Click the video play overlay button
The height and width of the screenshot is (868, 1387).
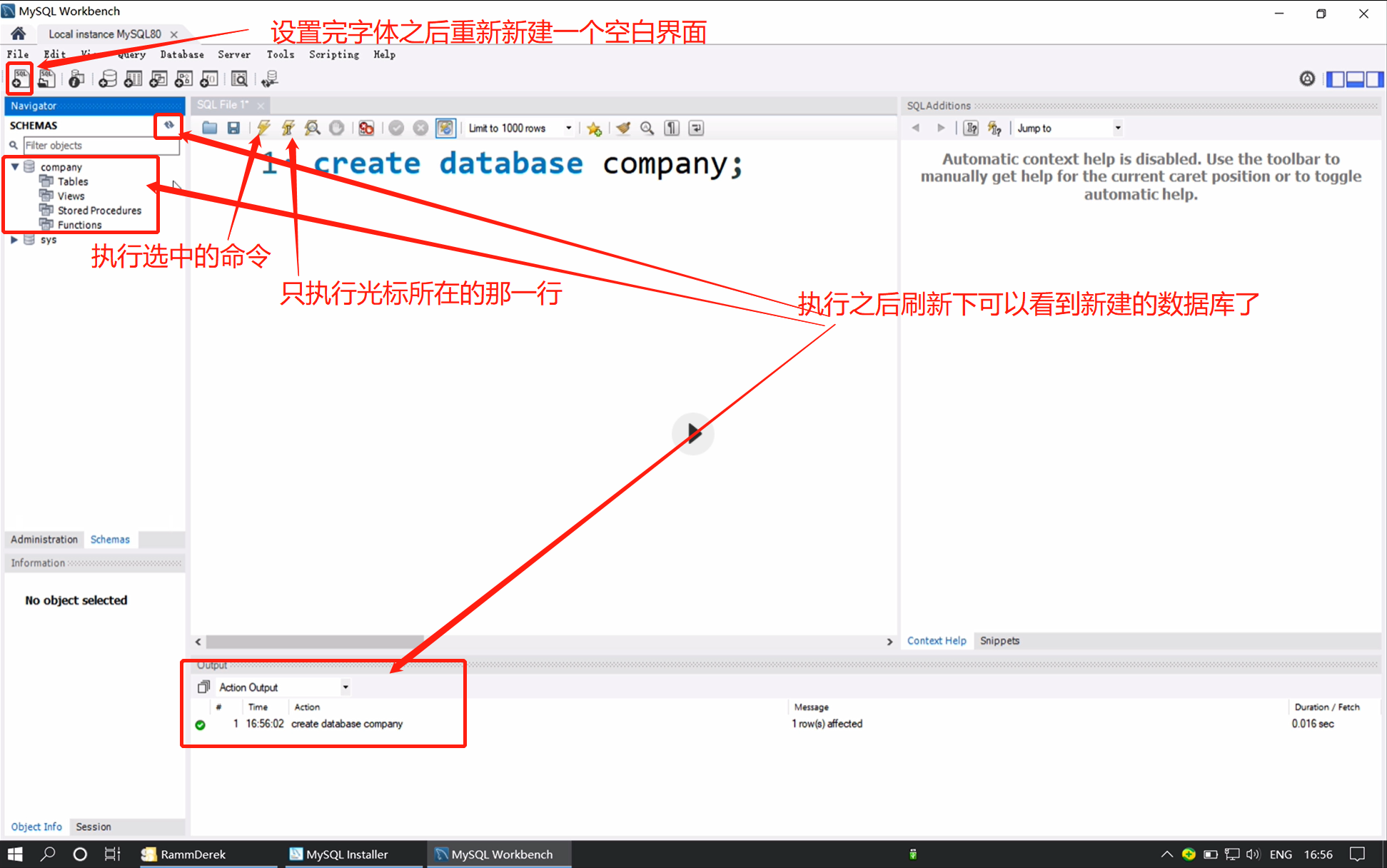point(692,433)
